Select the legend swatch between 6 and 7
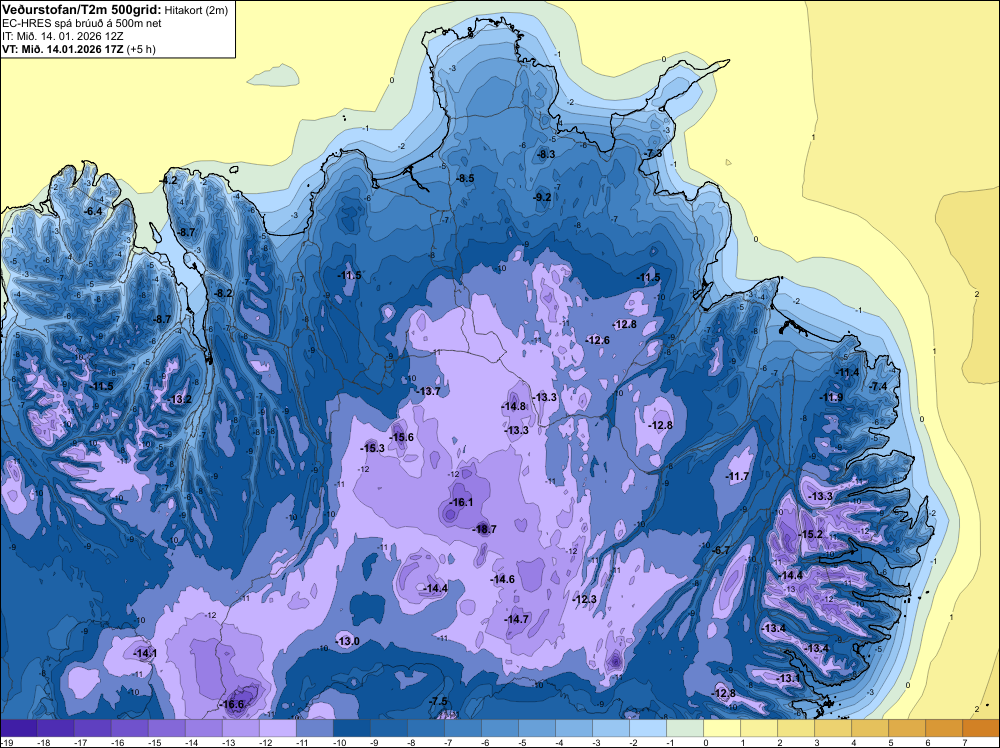 [944, 728]
